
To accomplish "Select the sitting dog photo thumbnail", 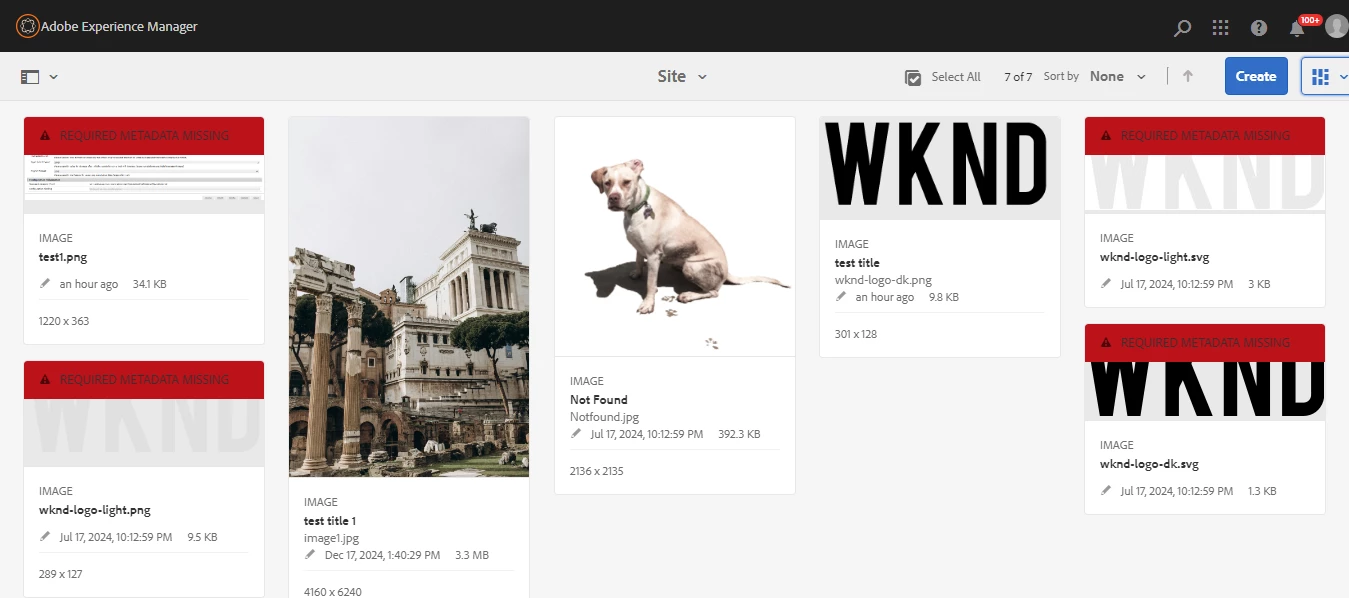I will click(x=675, y=237).
